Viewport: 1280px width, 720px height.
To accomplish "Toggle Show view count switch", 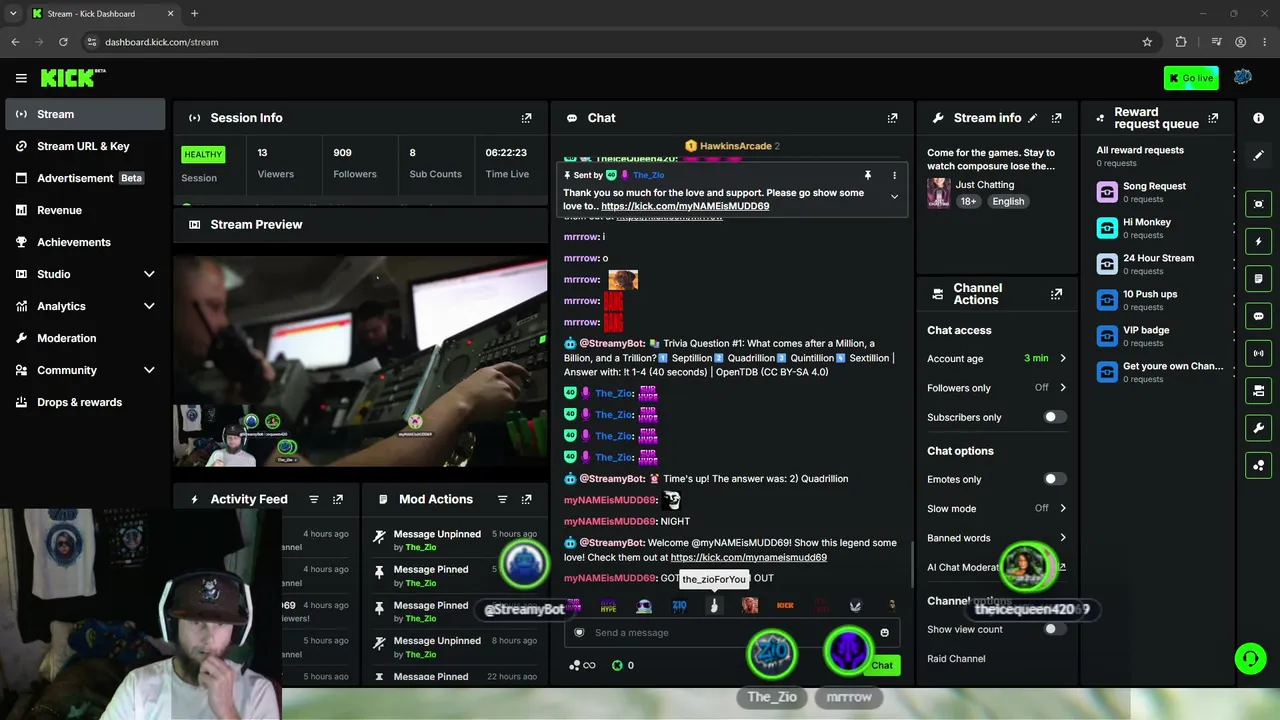I will coord(1055,629).
